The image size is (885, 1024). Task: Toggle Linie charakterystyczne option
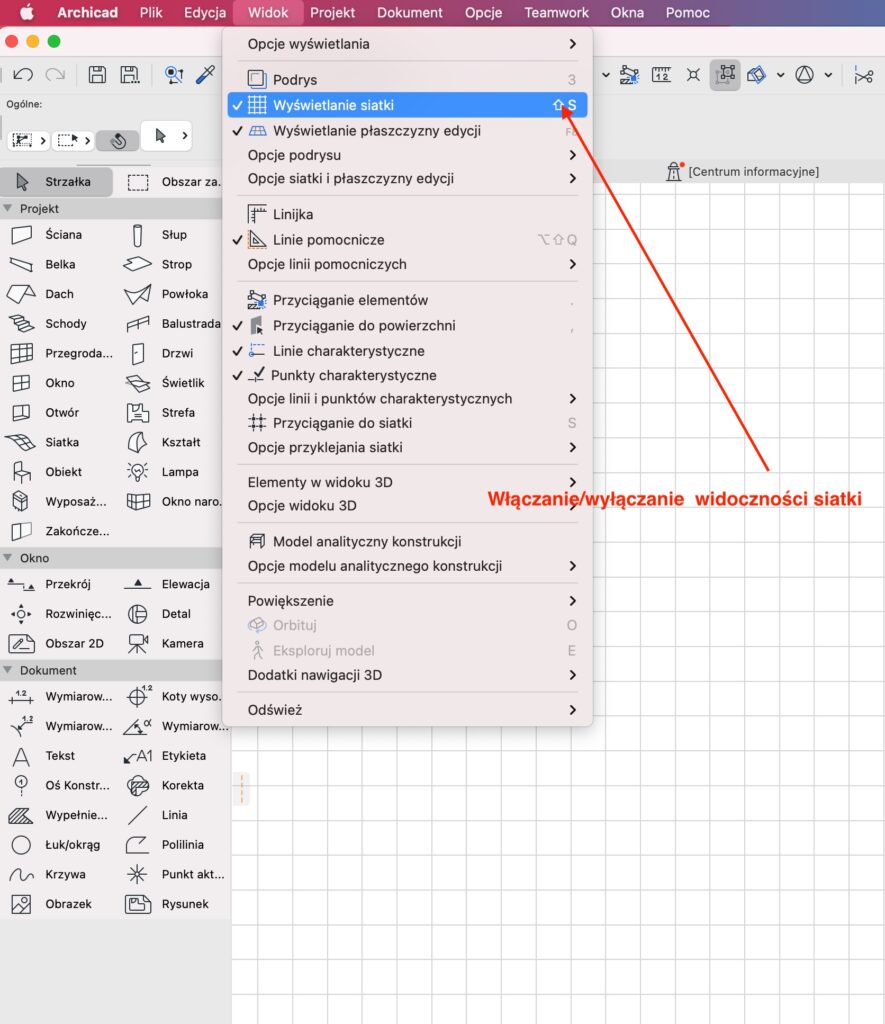(407, 351)
